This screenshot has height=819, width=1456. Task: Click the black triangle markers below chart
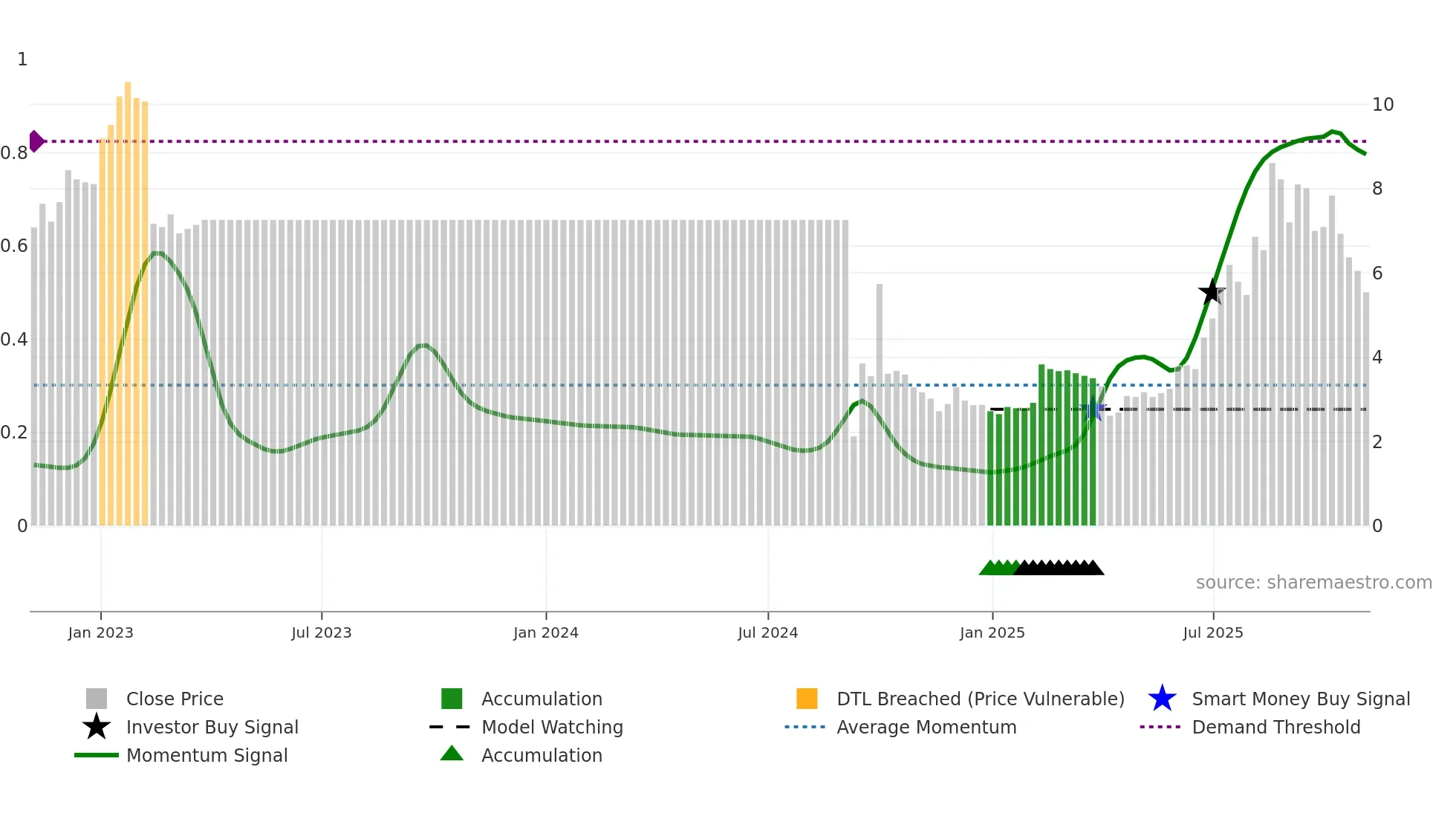tap(1059, 569)
